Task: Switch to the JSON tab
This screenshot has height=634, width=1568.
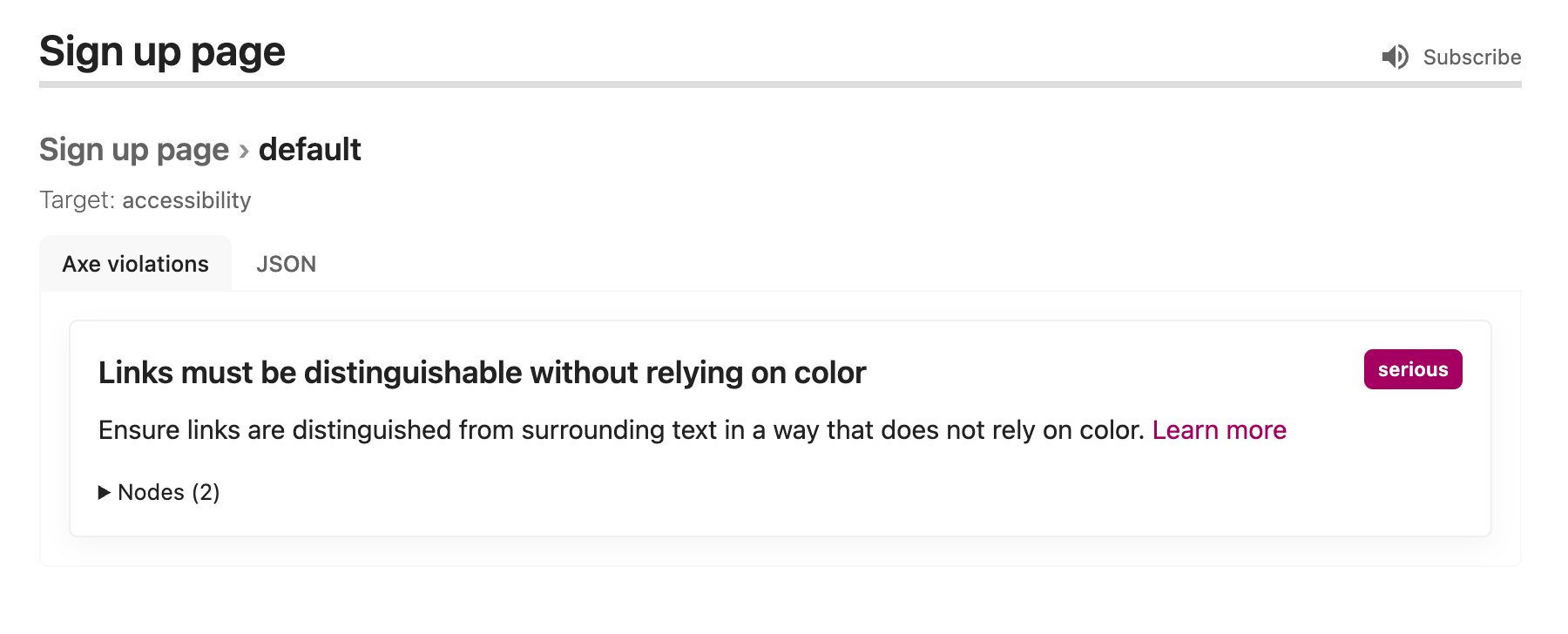Action: click(x=286, y=263)
